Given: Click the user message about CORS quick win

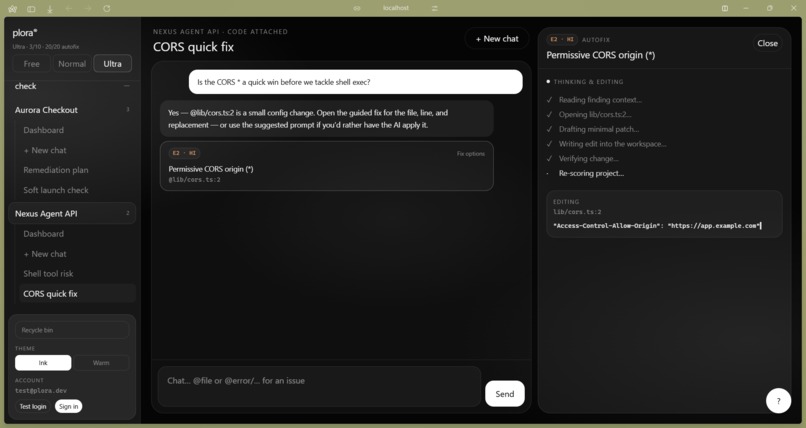Looking at the screenshot, I should coord(356,82).
